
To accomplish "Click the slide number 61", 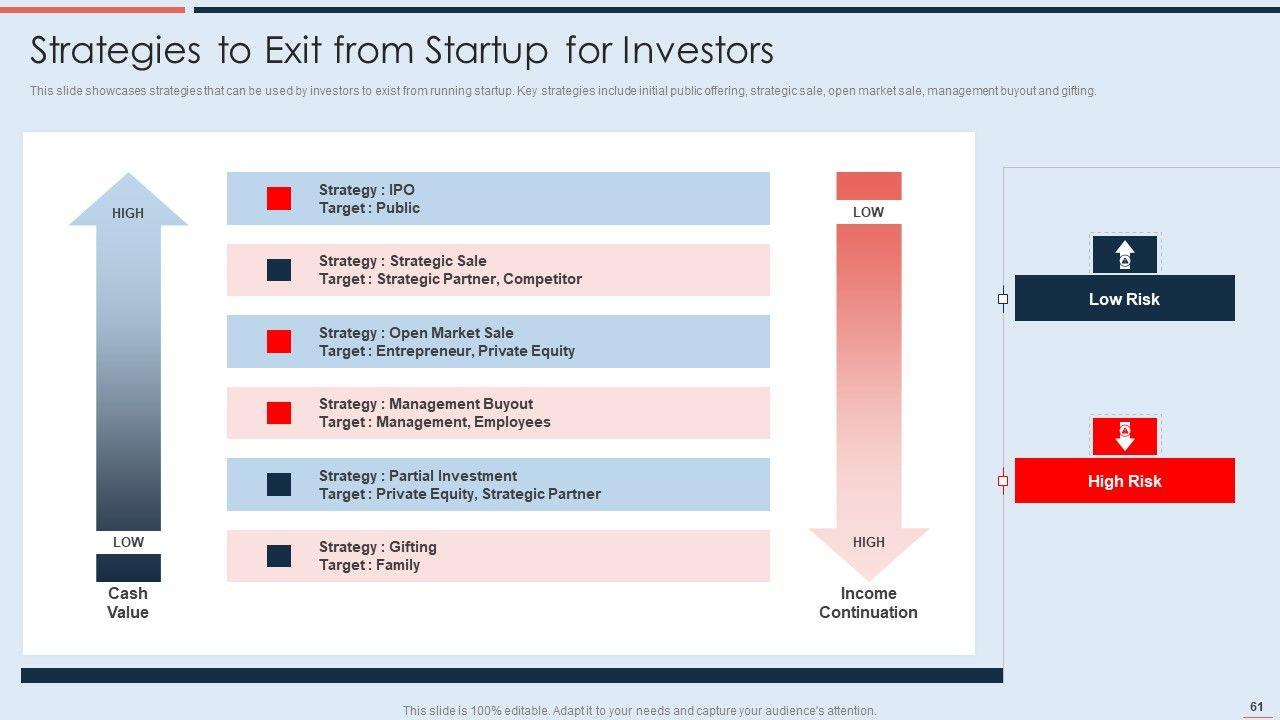I will [x=1256, y=707].
